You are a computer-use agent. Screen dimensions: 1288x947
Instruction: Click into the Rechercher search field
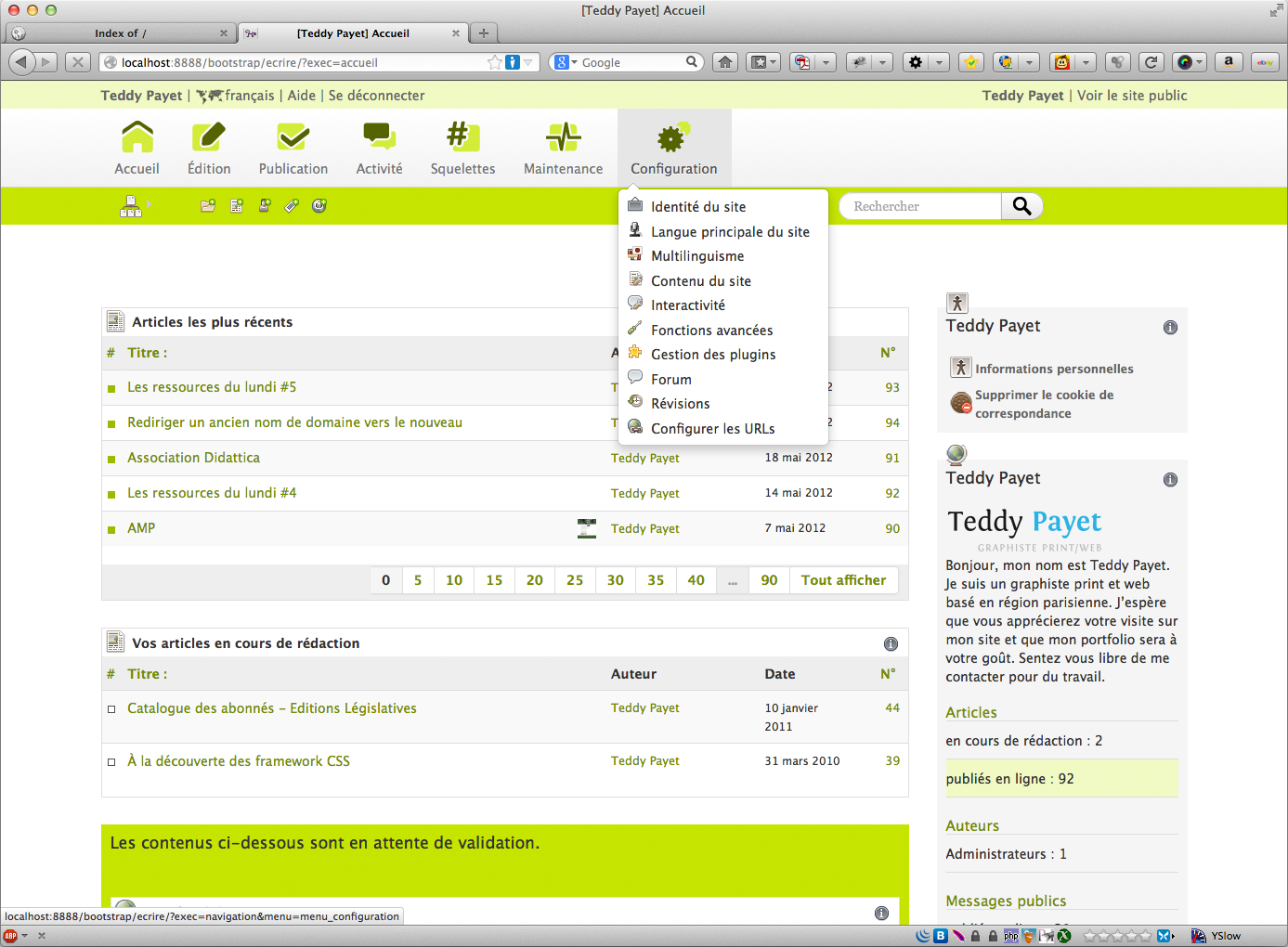pos(919,206)
